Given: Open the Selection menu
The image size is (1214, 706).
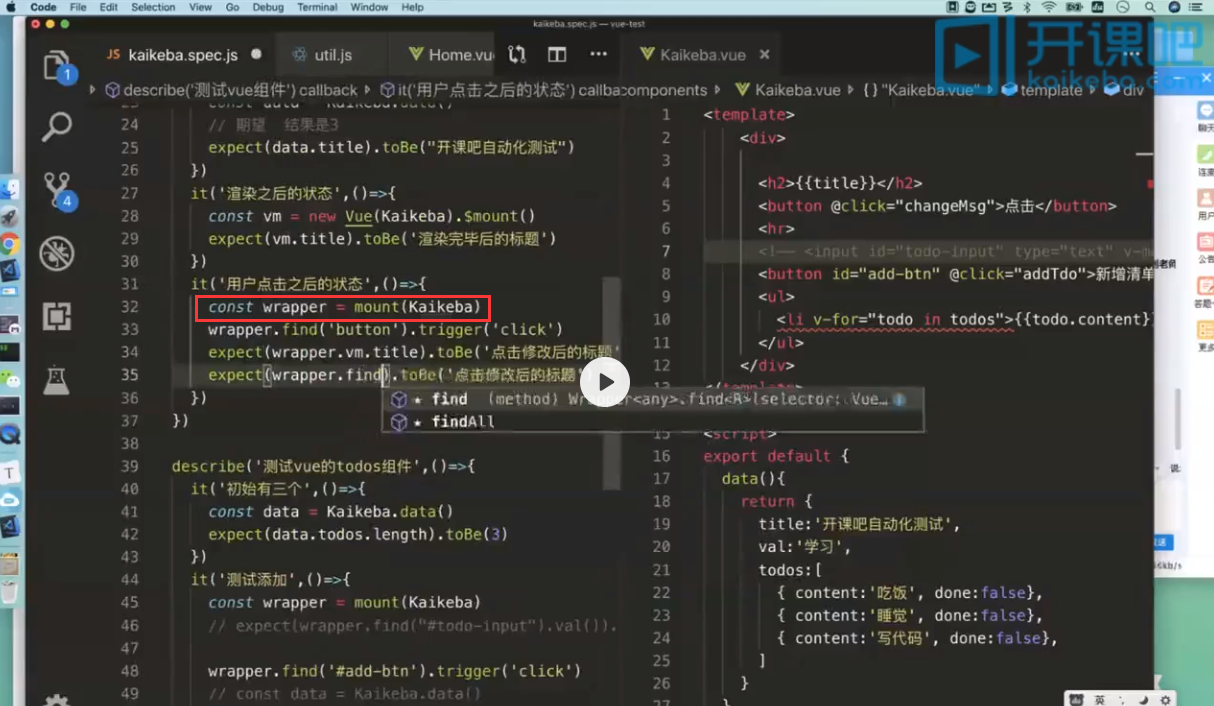Looking at the screenshot, I should click(x=153, y=7).
